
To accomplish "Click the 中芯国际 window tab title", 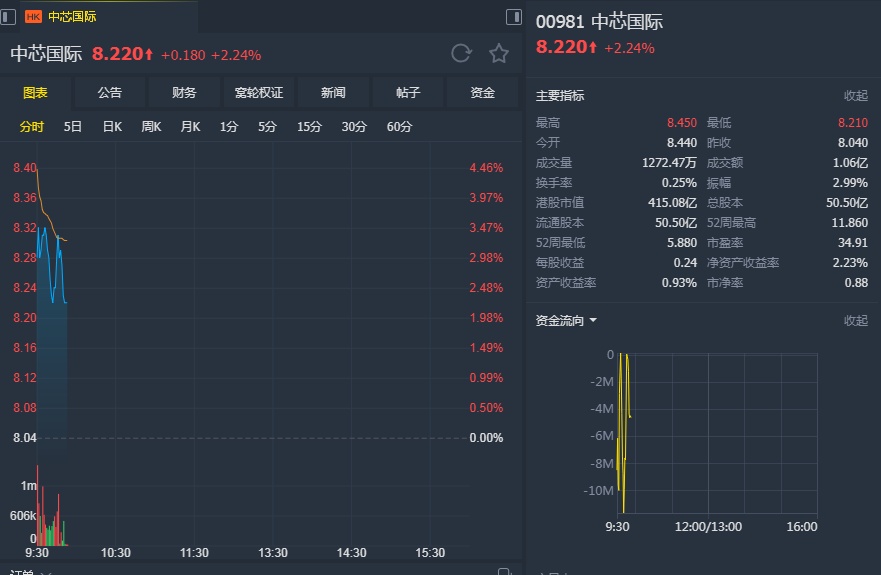I will click(72, 16).
